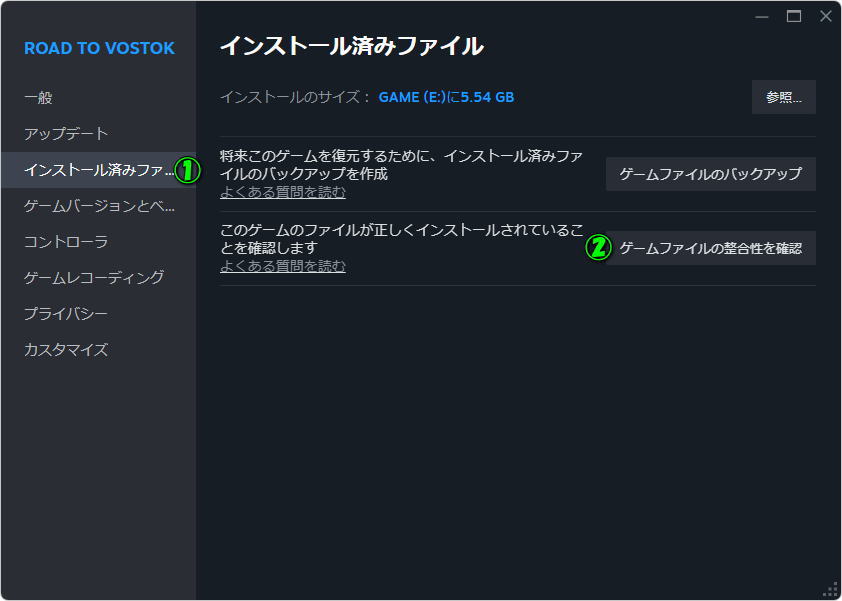The image size is (842, 601).
Task: Open よくある質問を読む link under integrity check description
Action: [283, 266]
